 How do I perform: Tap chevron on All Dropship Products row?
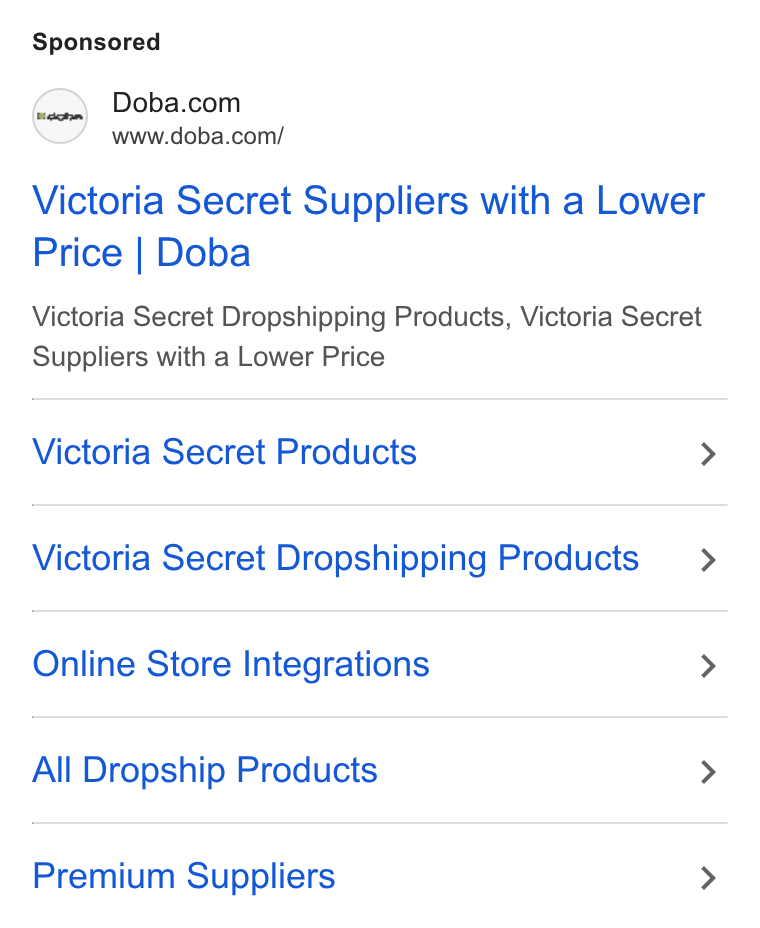(708, 772)
